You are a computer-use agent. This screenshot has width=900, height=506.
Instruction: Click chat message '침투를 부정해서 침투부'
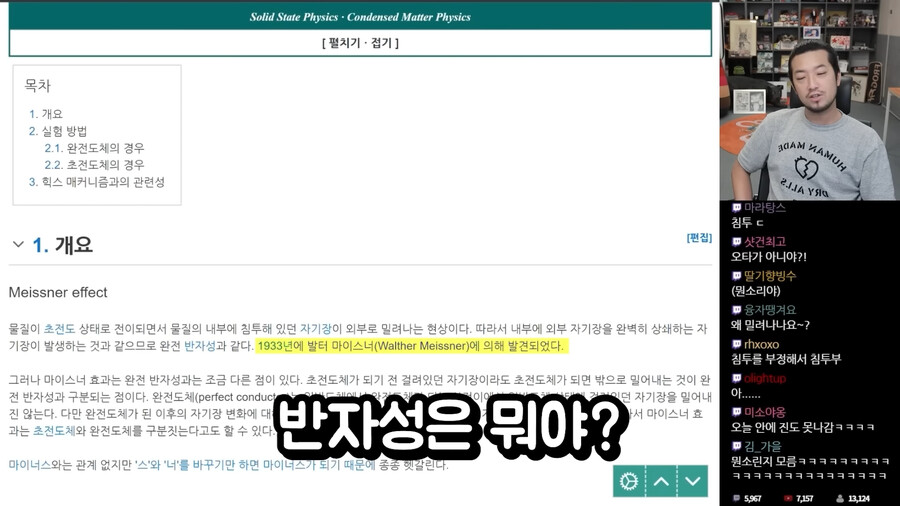click(786, 359)
